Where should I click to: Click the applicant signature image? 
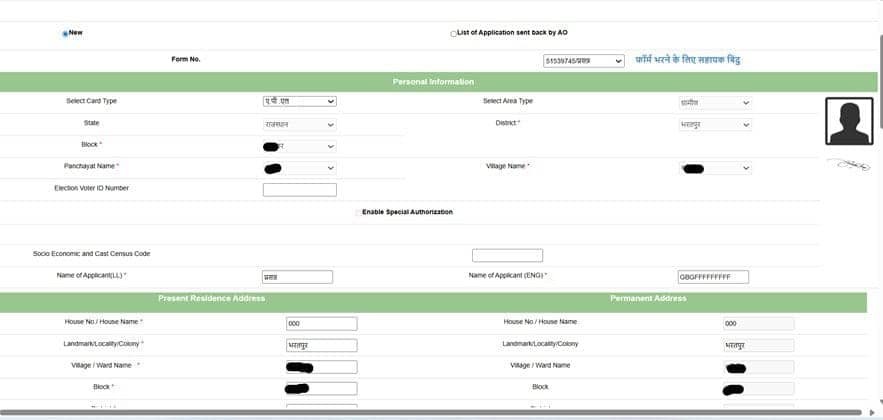click(x=849, y=164)
